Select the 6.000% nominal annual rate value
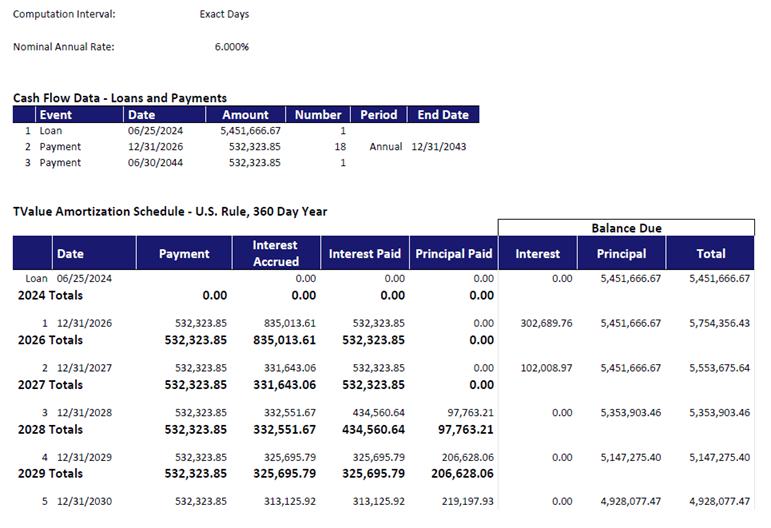Viewport: 771px width, 528px height. (x=231, y=47)
